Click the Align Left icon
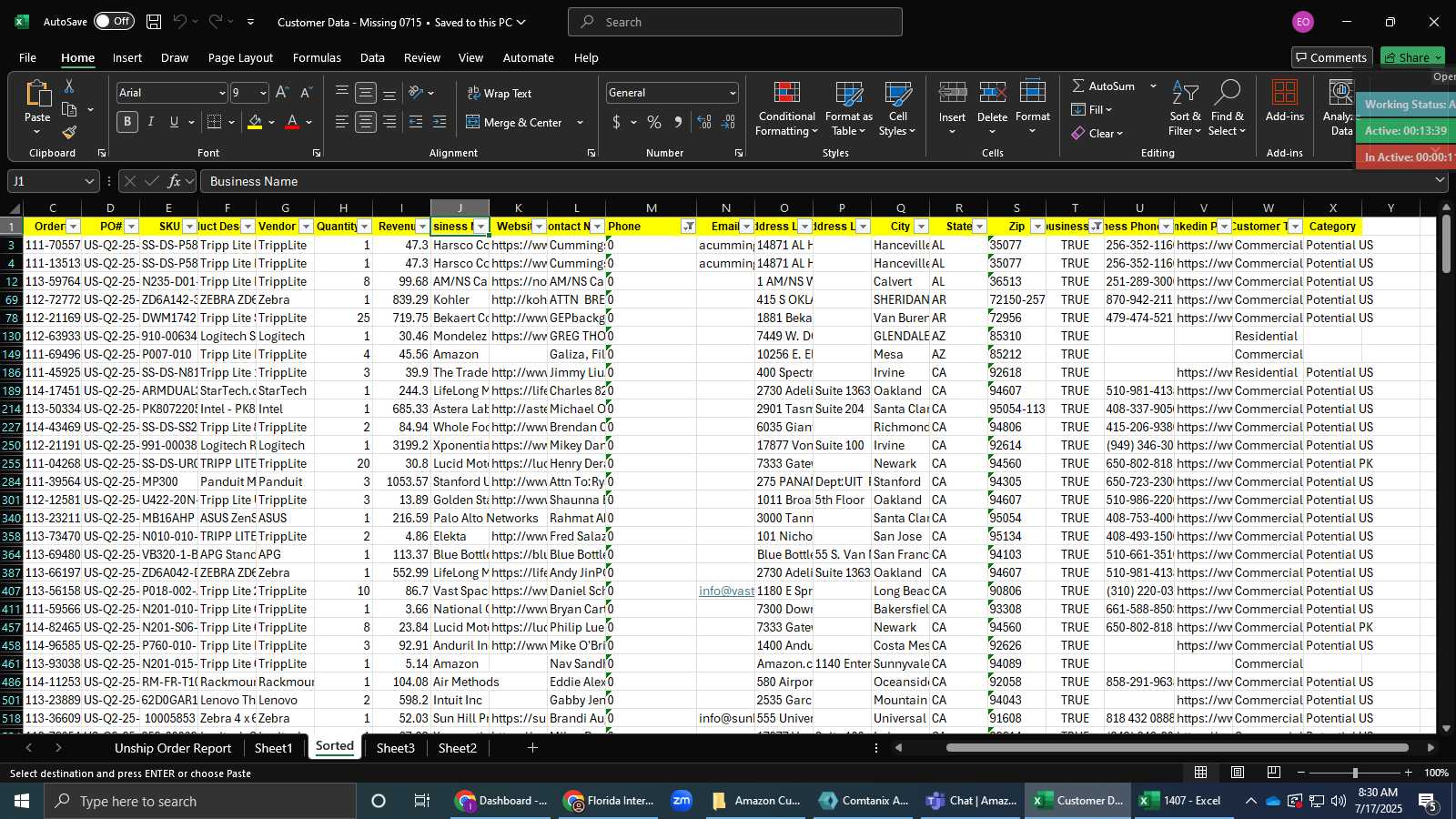1456x819 pixels. [342, 122]
